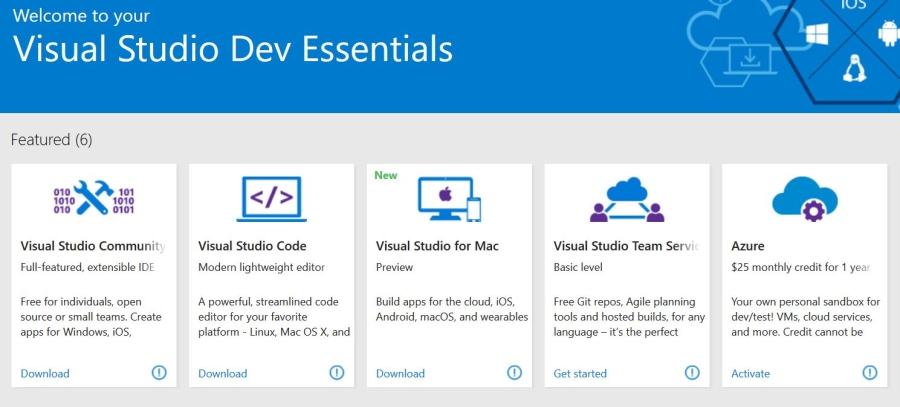The width and height of the screenshot is (900, 407).
Task: Click 'Build apps for the cloud, iOS' description
Action: [x=452, y=309]
